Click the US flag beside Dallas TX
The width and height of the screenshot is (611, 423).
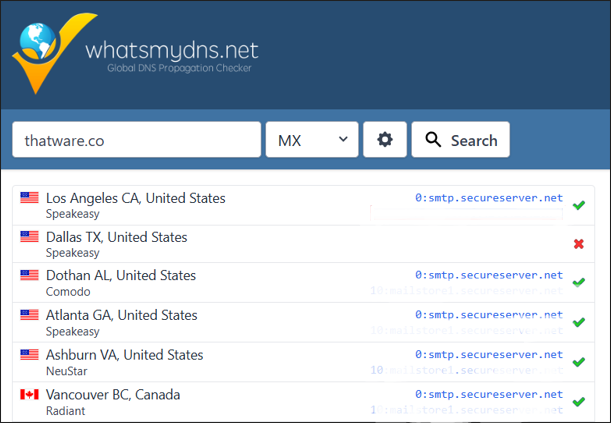click(x=30, y=237)
